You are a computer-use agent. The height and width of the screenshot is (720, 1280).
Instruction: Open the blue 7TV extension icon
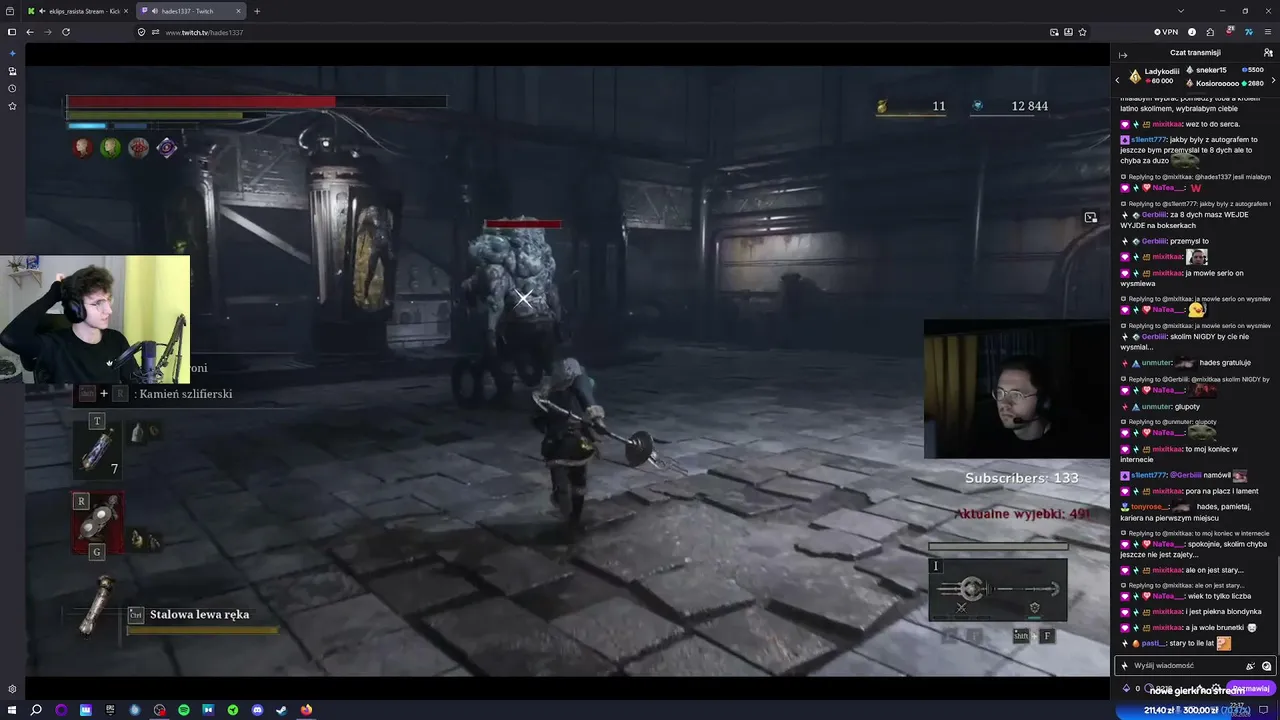point(1249,32)
